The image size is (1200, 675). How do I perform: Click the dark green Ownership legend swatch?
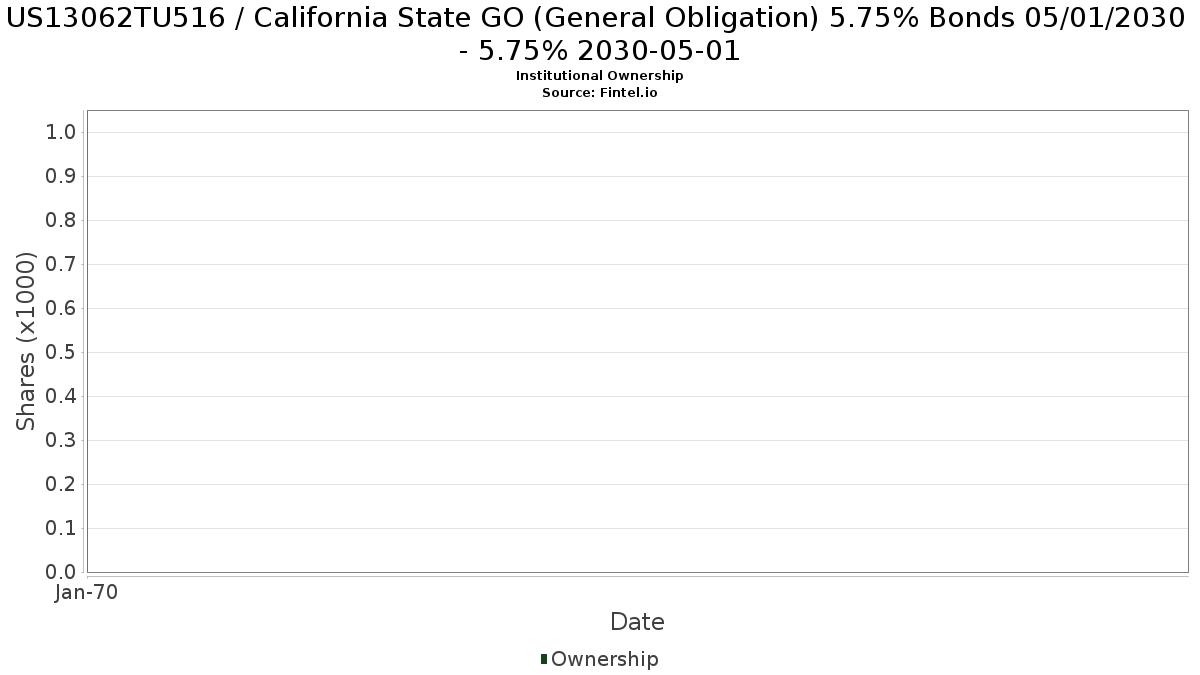543,659
